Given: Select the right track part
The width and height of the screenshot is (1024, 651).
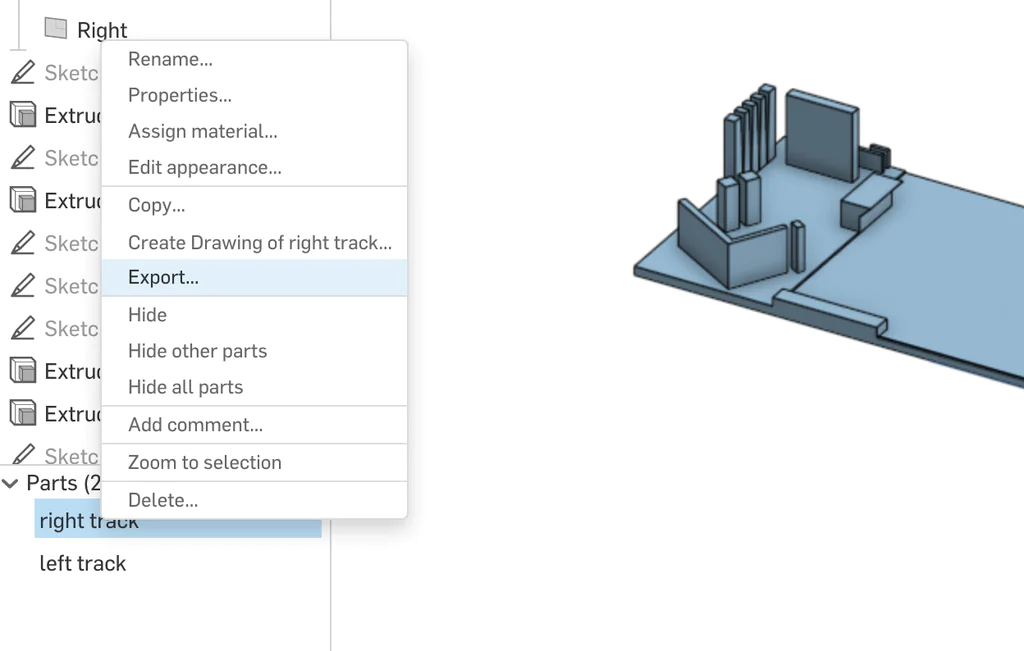Looking at the screenshot, I should pyautogui.click(x=178, y=520).
